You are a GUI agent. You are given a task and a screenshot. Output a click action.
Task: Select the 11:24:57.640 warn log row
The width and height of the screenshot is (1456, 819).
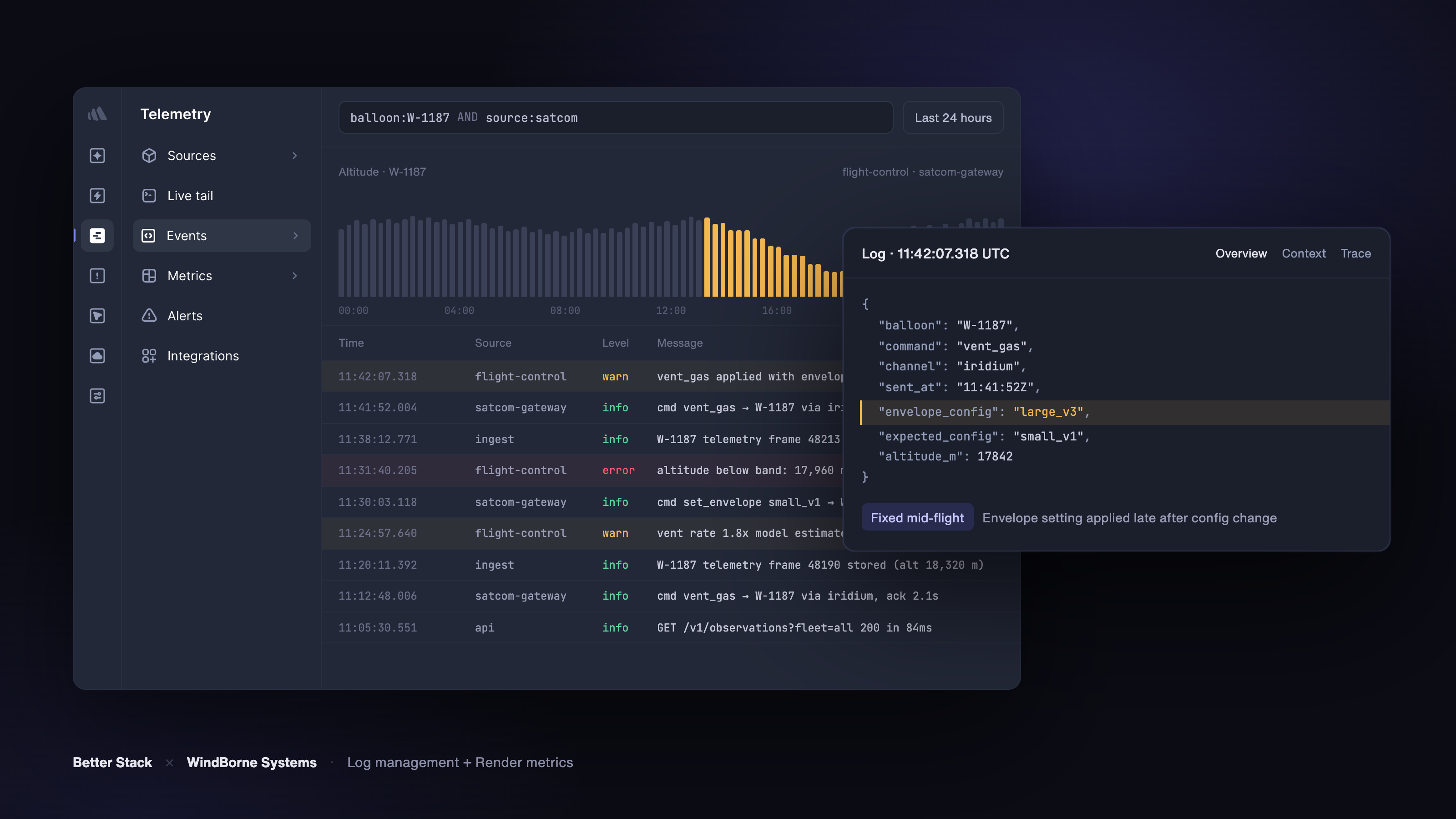tap(582, 534)
